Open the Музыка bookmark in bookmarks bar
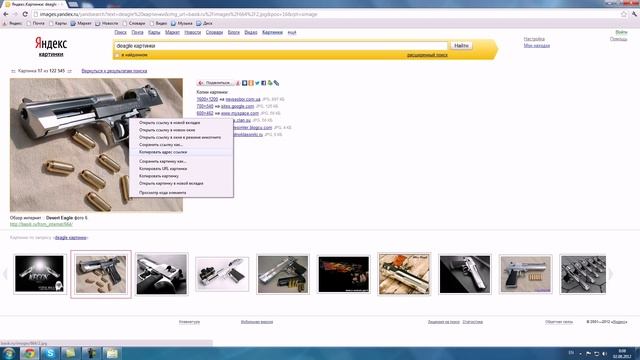This screenshot has height=360, width=640. 182,23
